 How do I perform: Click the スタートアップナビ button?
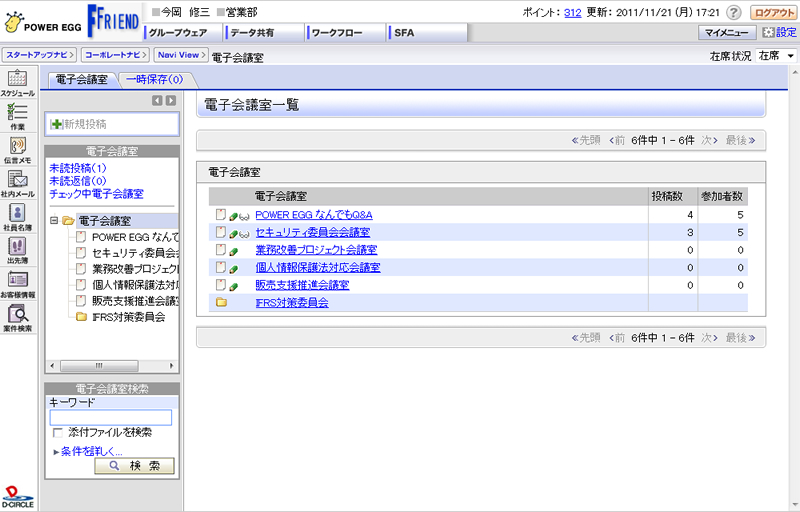(x=40, y=55)
